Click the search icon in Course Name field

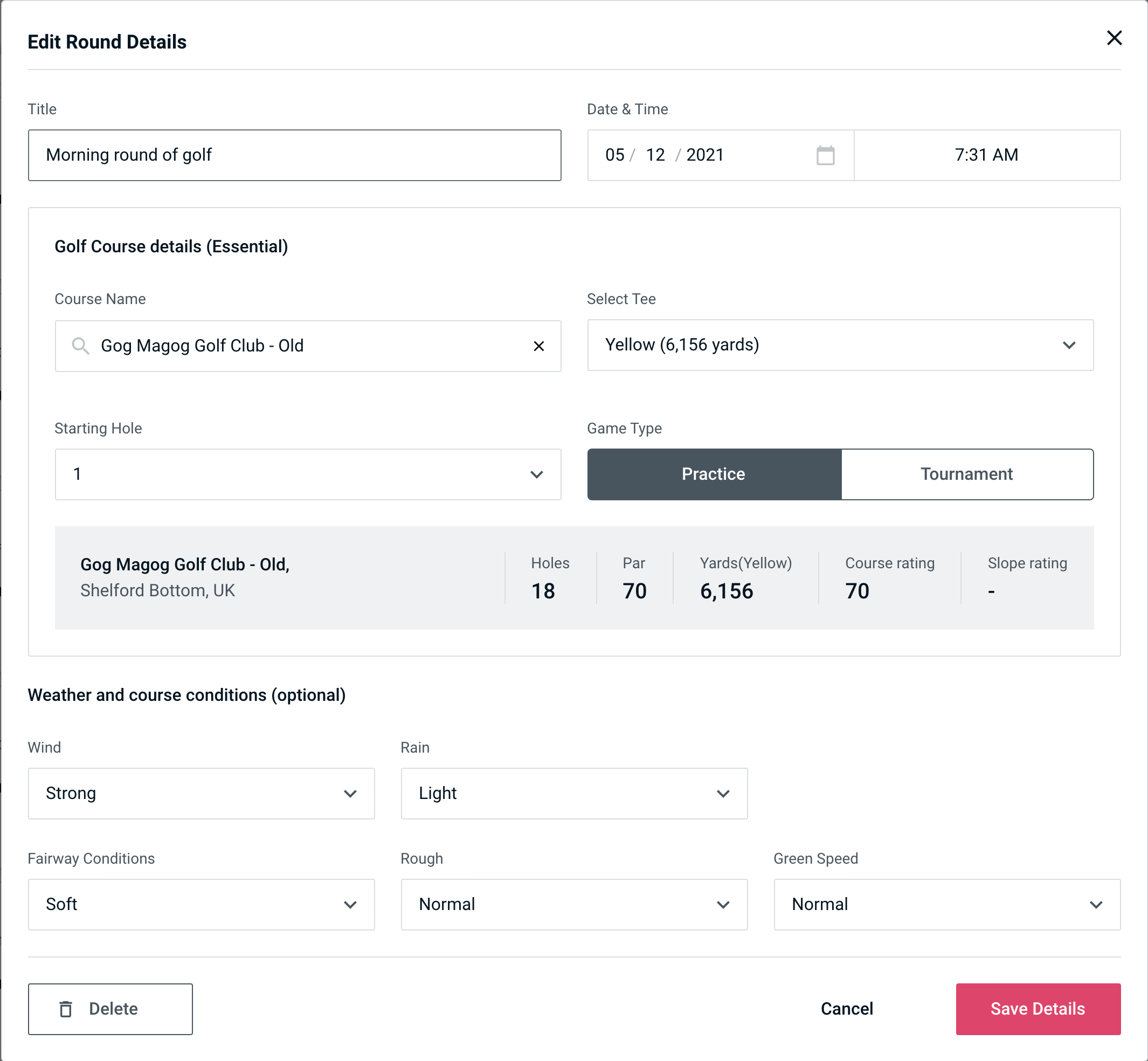click(x=80, y=346)
